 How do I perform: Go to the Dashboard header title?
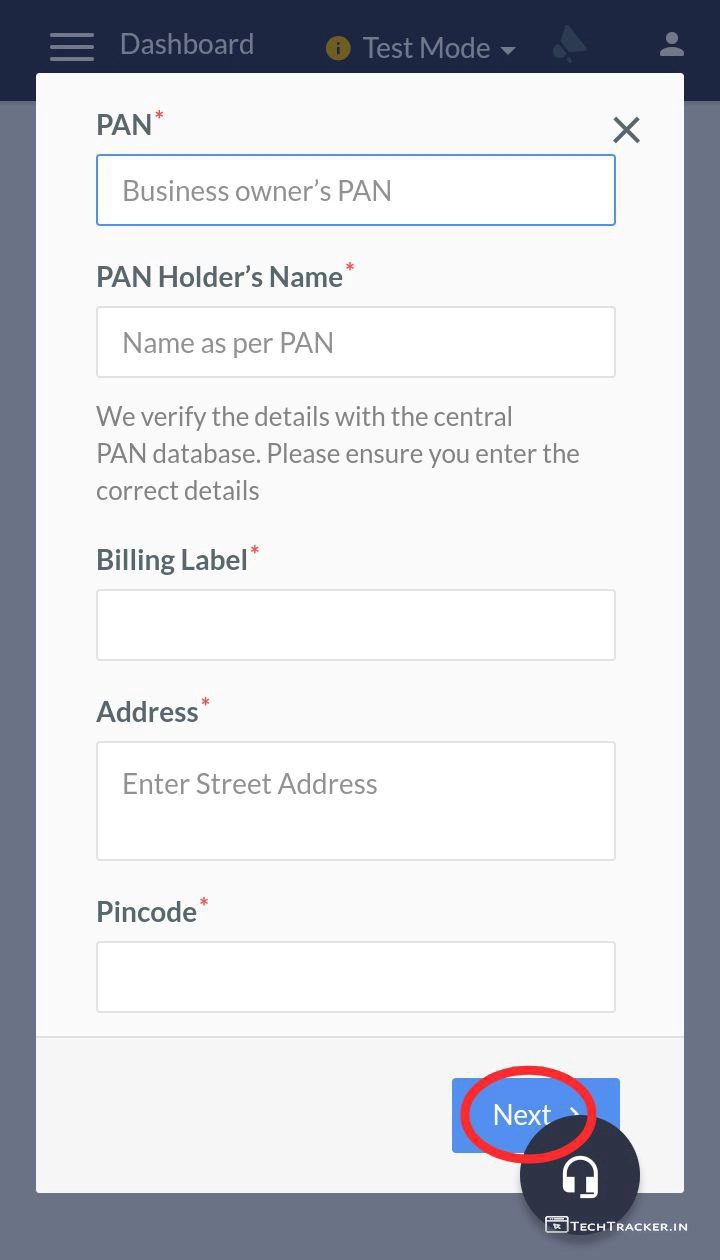[187, 44]
